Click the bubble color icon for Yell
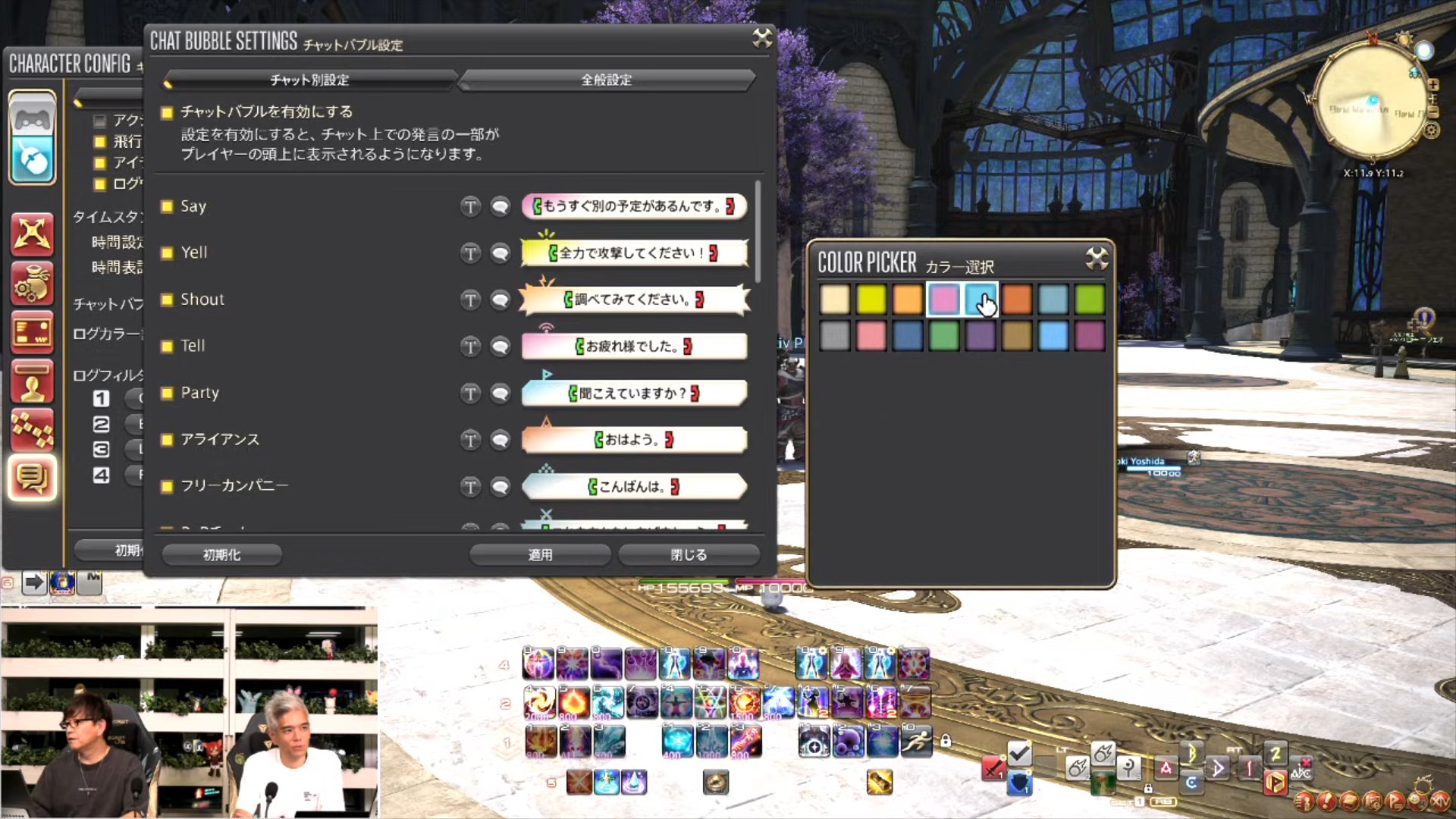The image size is (1456, 819). [x=500, y=253]
